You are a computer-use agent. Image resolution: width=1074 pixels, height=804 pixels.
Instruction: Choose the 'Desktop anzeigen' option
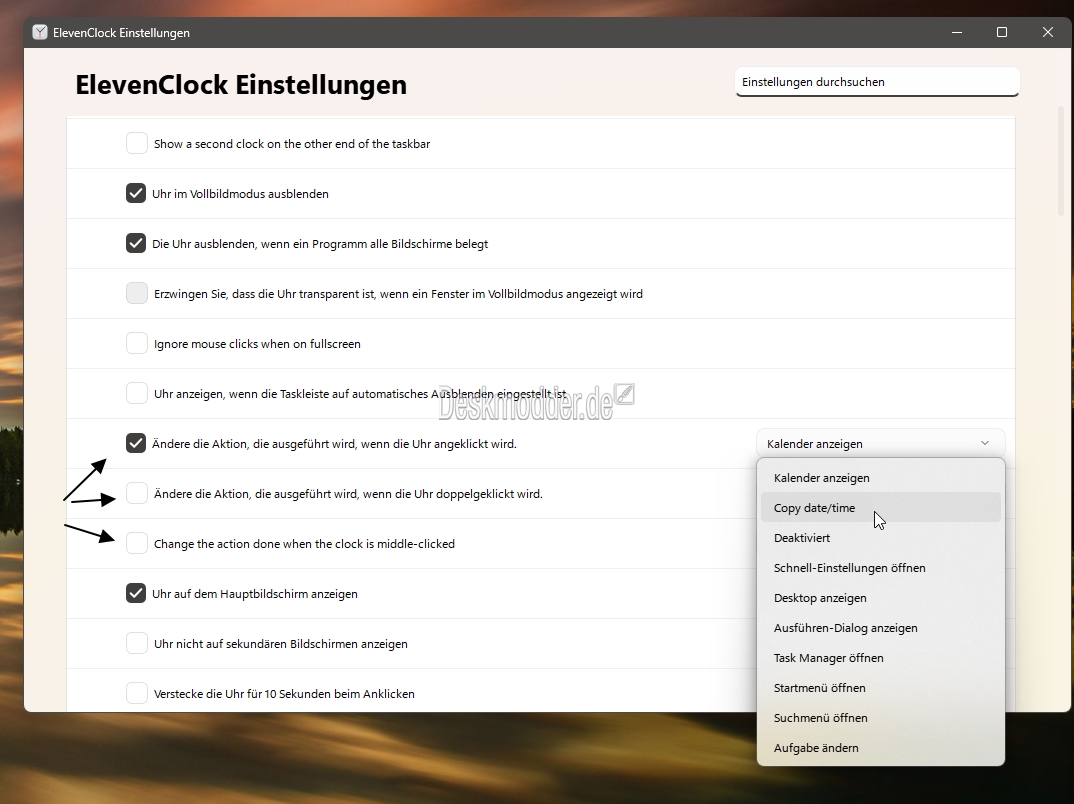[881, 598]
